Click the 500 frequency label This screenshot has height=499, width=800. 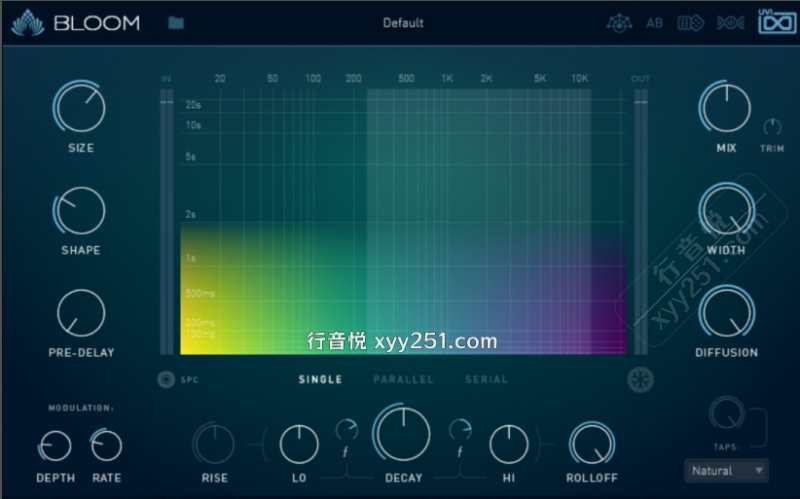406,79
